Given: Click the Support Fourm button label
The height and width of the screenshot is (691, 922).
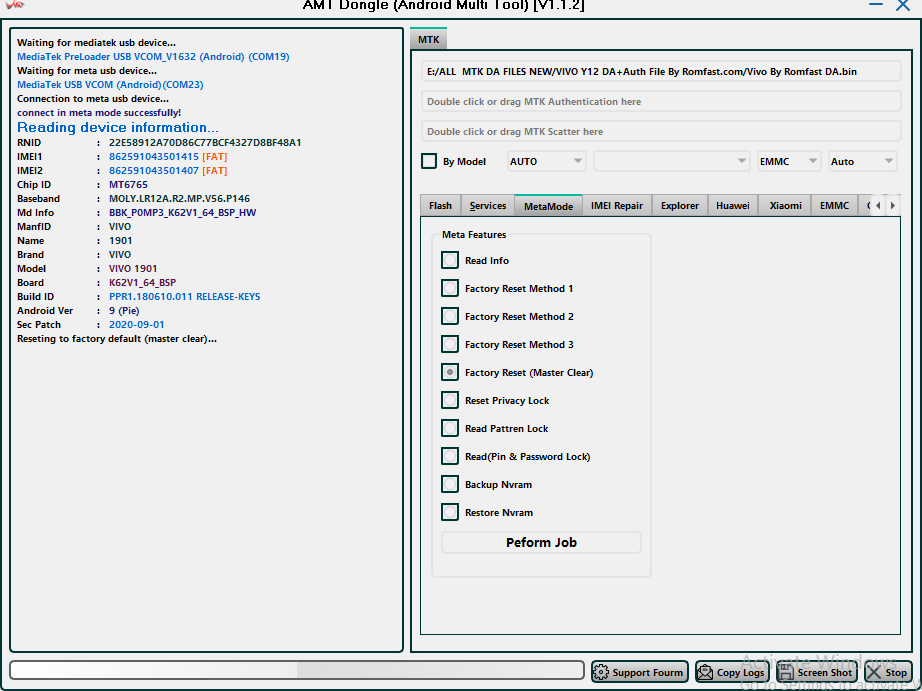Looking at the screenshot, I should 647,672.
